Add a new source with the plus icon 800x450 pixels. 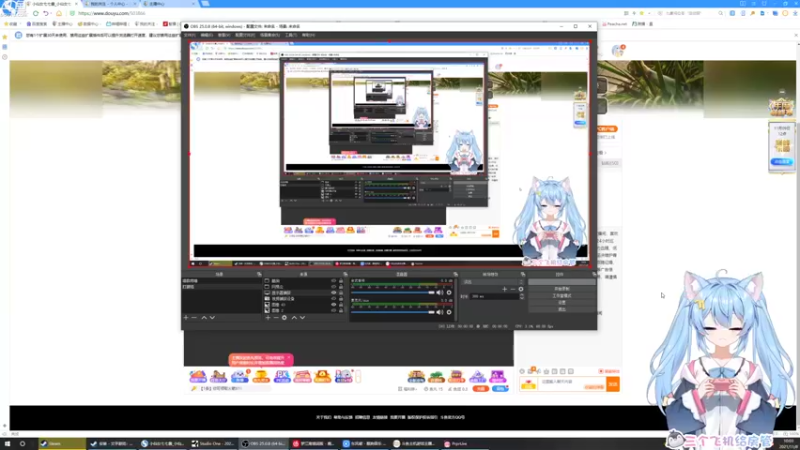pos(268,318)
